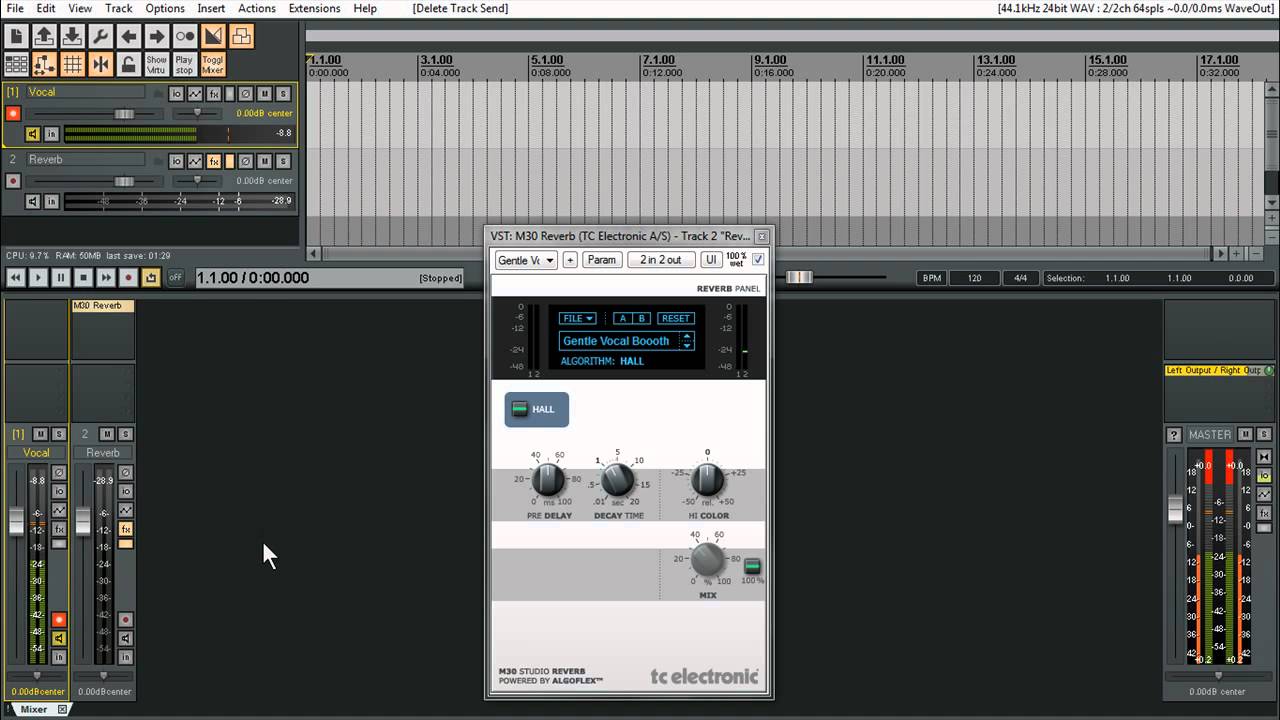The image size is (1280, 720).
Task: Toggle grid lines icon in toolbar
Action: [72, 65]
